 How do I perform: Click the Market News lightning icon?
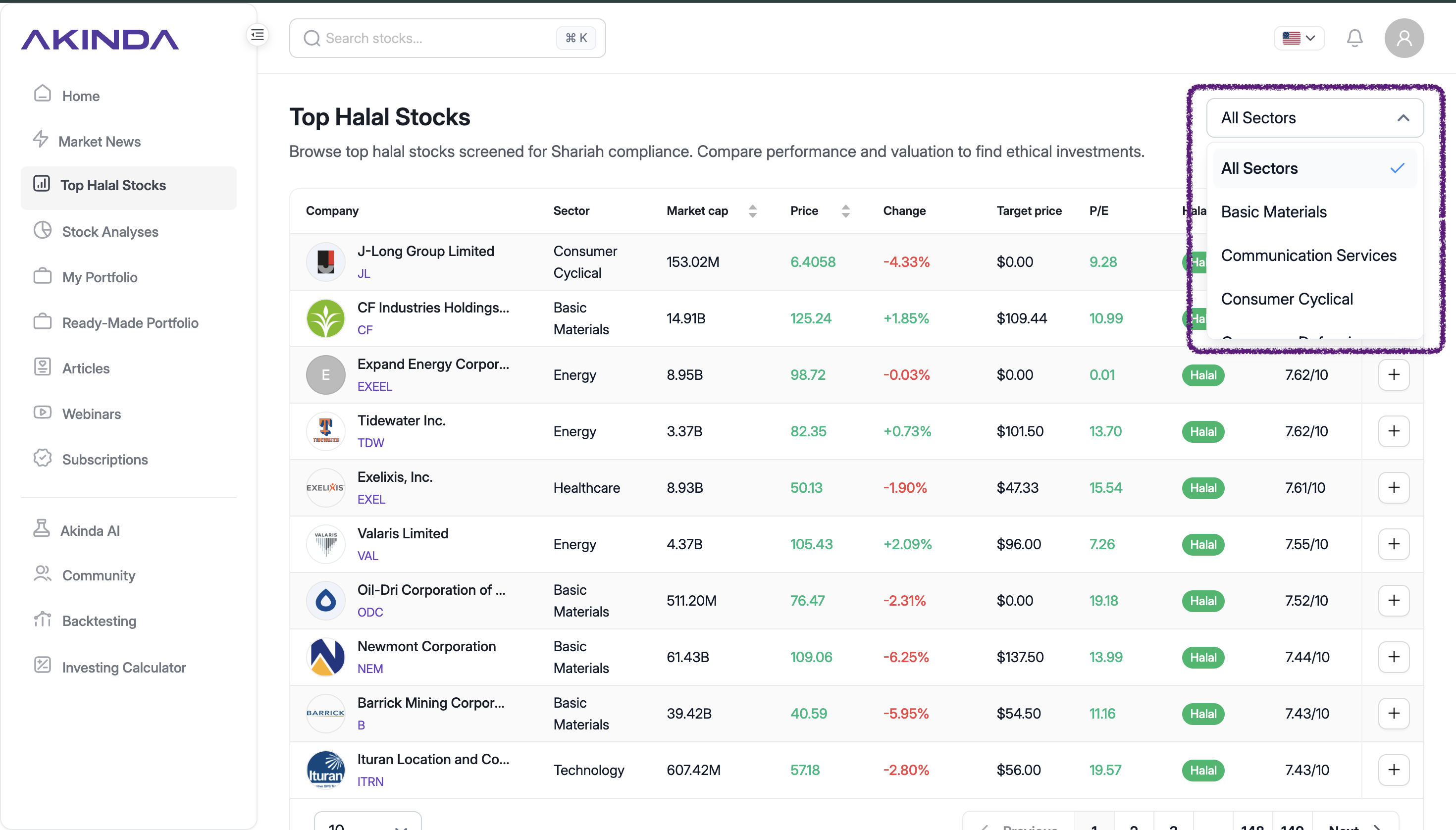click(41, 140)
